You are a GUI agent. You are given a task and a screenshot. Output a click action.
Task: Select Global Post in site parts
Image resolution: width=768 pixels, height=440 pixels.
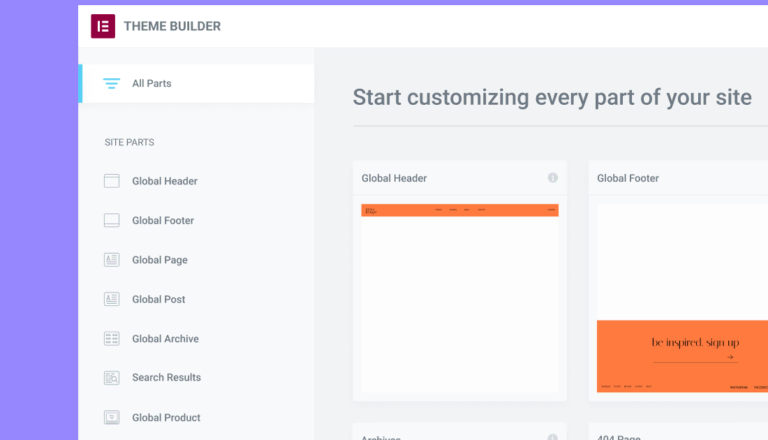(x=159, y=299)
